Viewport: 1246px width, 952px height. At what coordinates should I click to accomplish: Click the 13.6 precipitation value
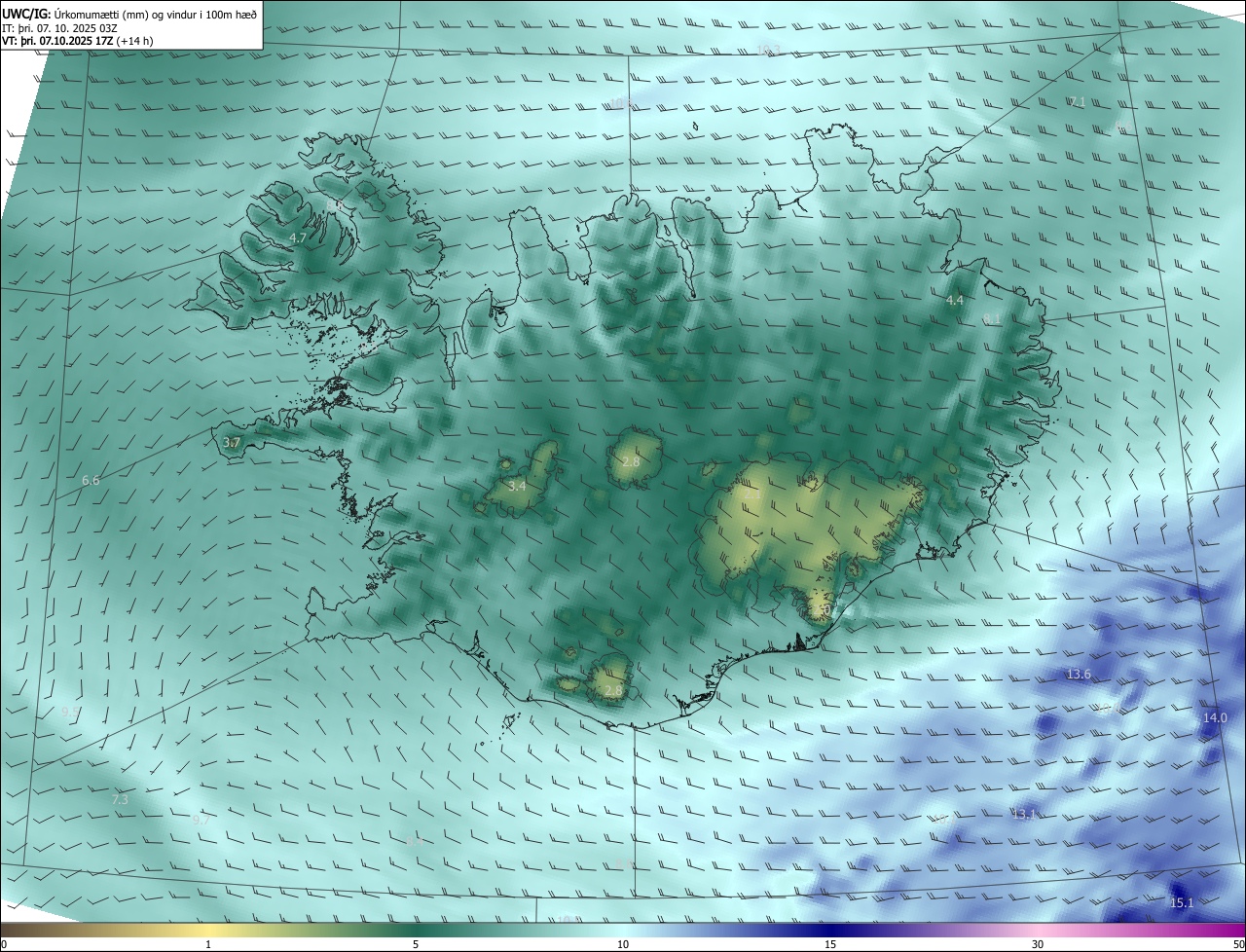click(1079, 674)
